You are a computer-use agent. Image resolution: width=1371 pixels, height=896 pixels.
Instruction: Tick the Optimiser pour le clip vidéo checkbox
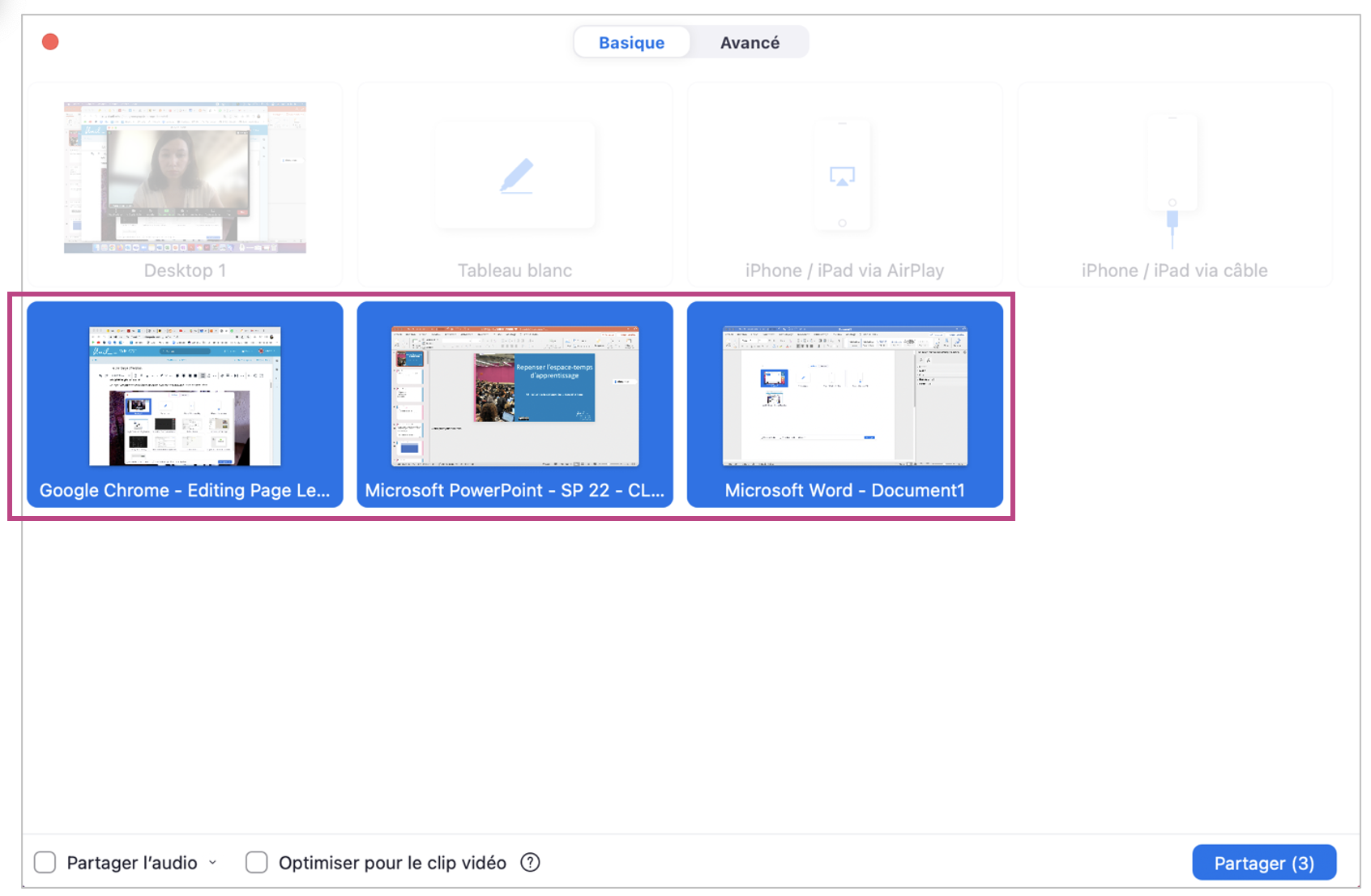[x=257, y=863]
